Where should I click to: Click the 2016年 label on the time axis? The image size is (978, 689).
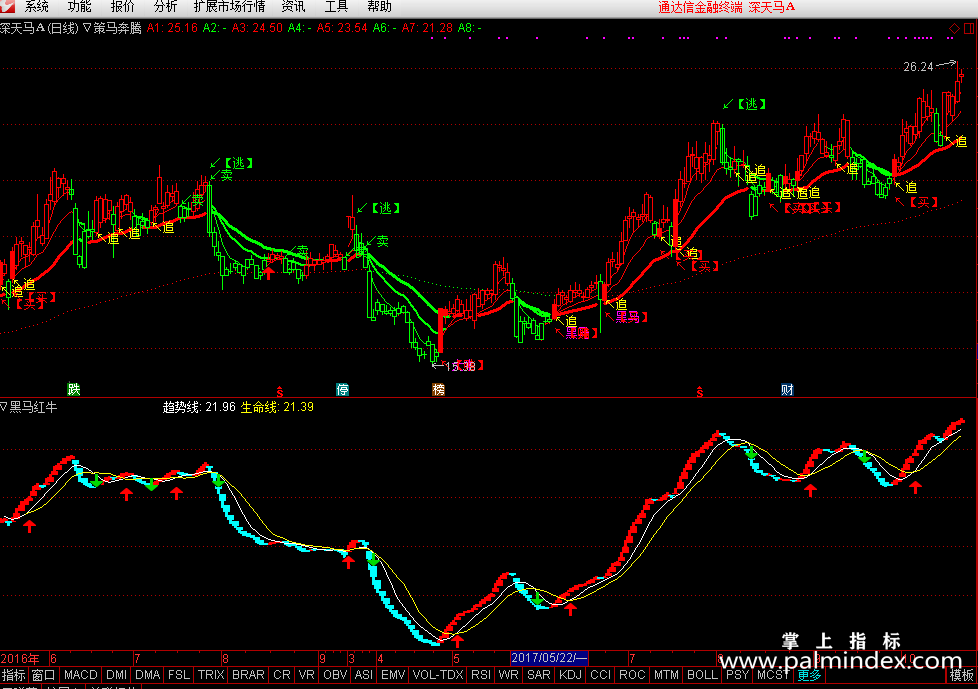[20, 658]
